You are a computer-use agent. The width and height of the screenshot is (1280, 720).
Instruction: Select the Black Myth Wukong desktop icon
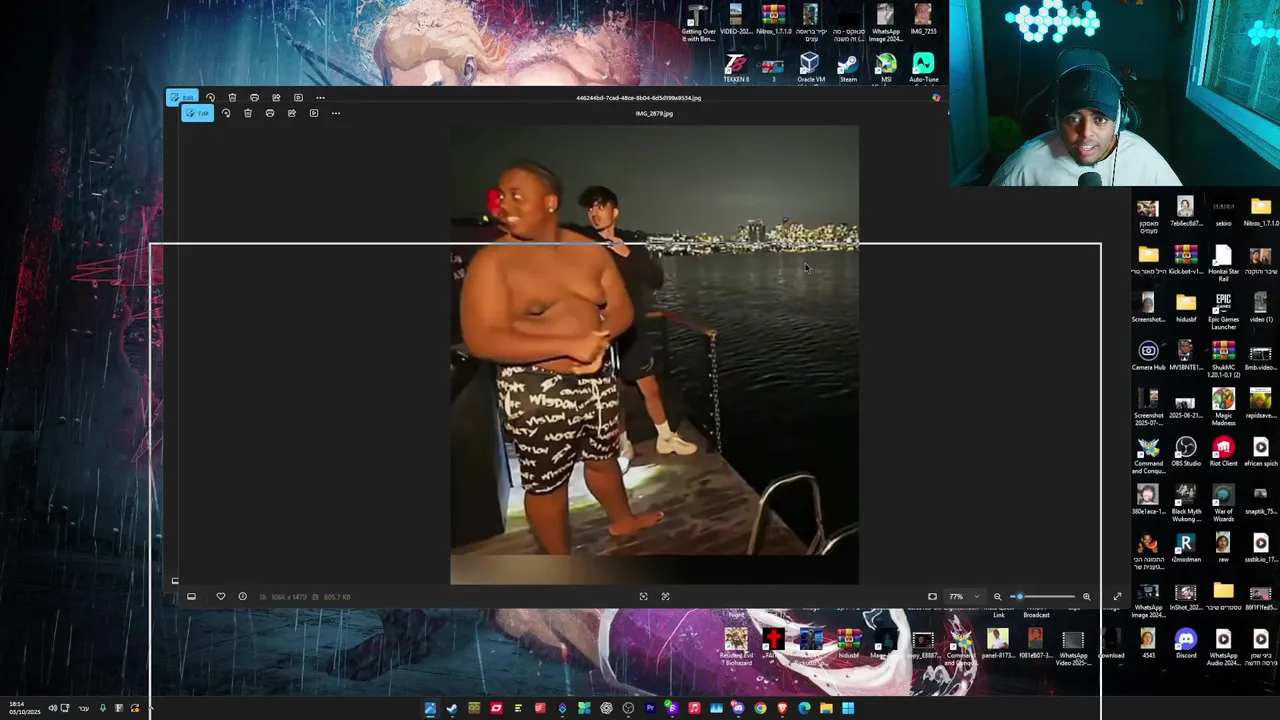click(1186, 503)
